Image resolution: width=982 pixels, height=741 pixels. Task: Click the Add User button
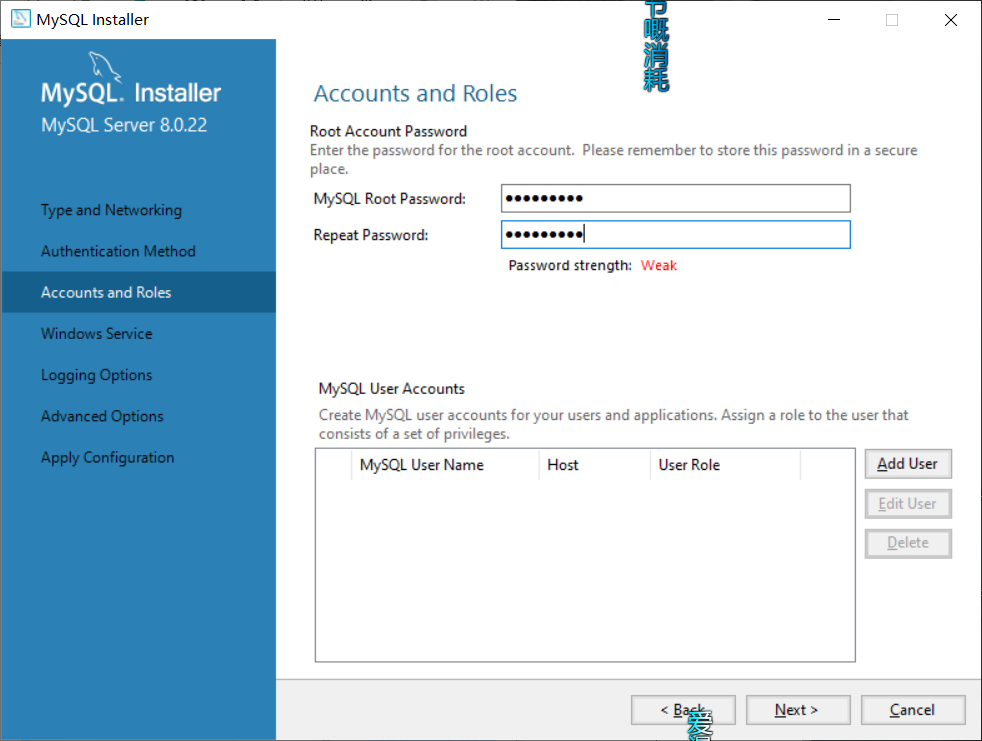click(x=908, y=464)
